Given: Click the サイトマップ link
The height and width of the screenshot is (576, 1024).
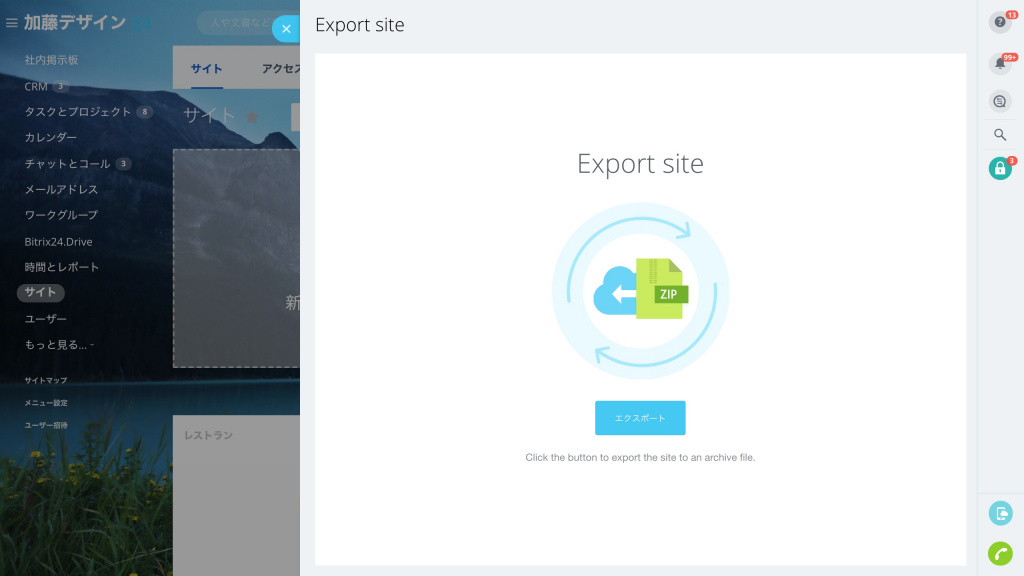Looking at the screenshot, I should pos(46,381).
